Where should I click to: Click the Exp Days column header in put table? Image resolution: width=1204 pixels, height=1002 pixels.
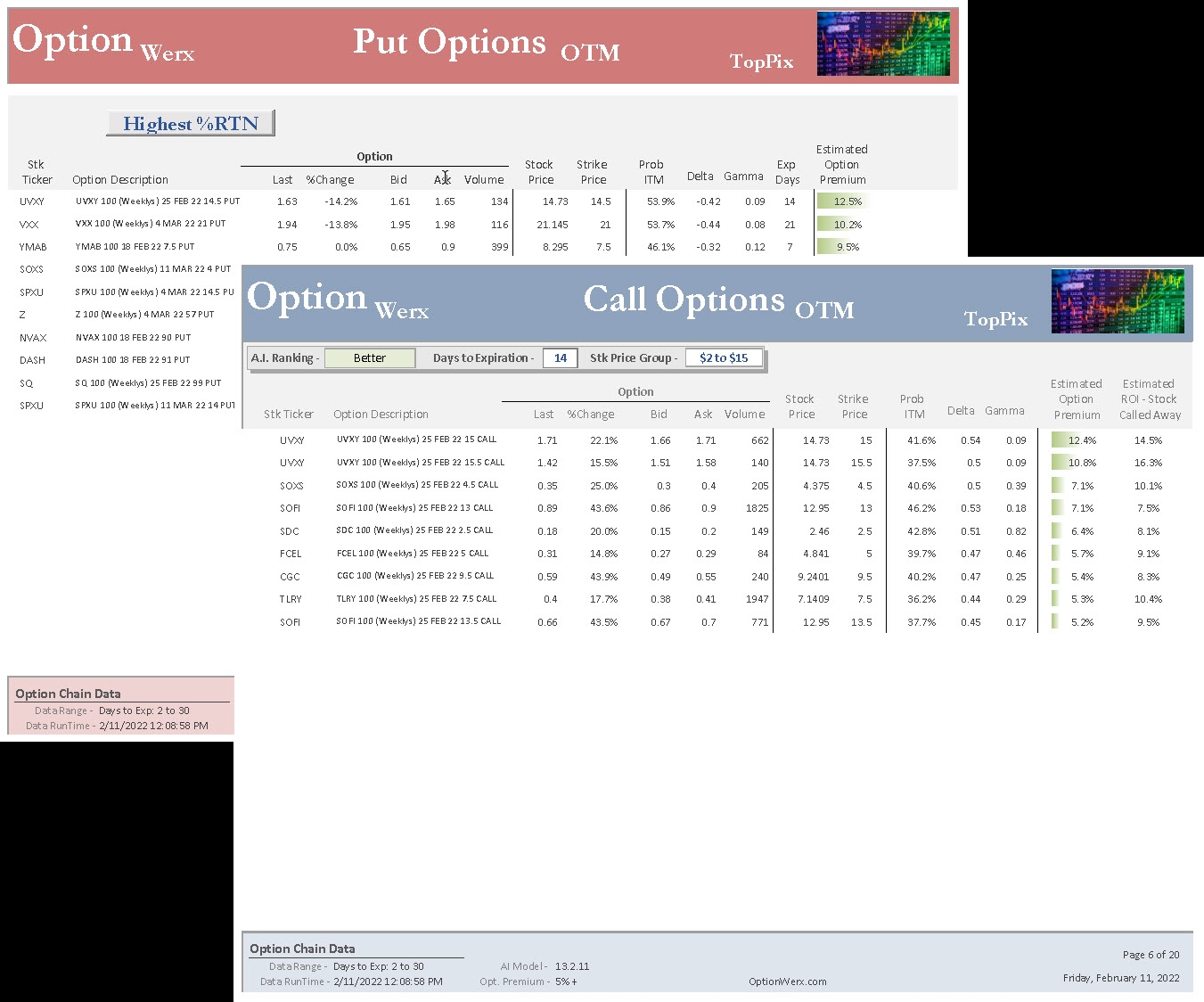(x=786, y=172)
